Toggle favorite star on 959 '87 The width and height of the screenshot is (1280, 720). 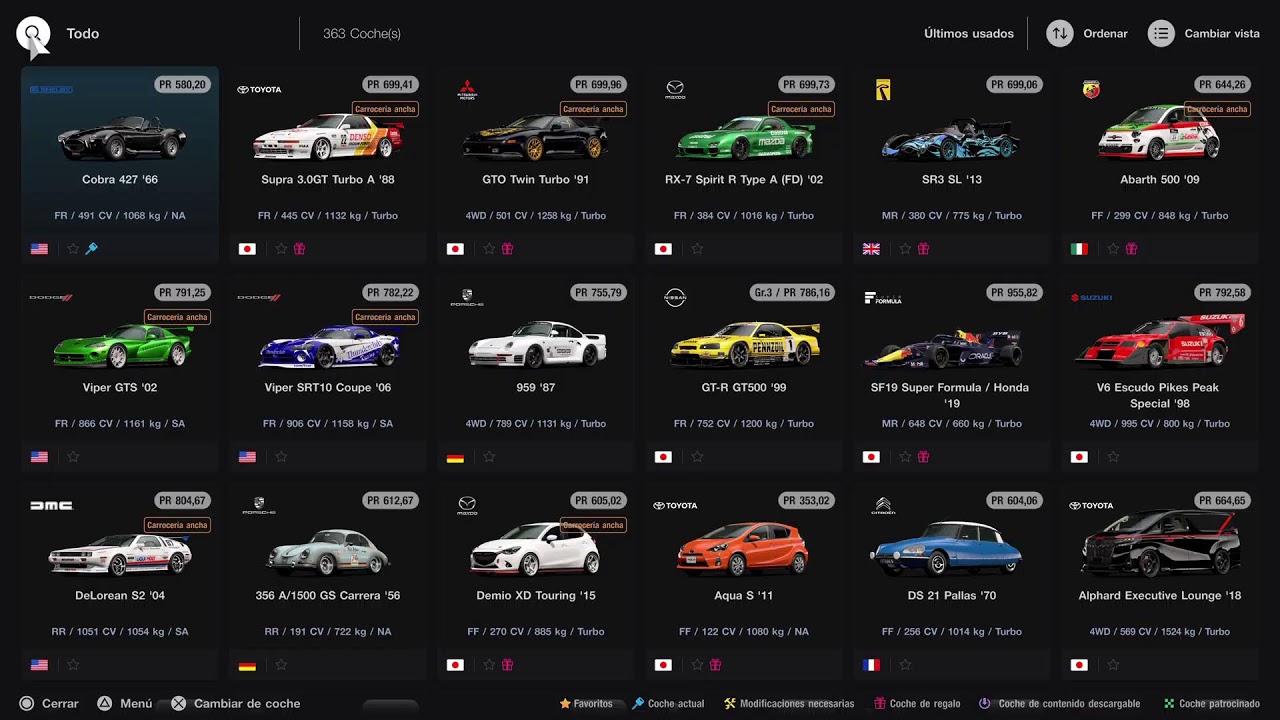[489, 457]
